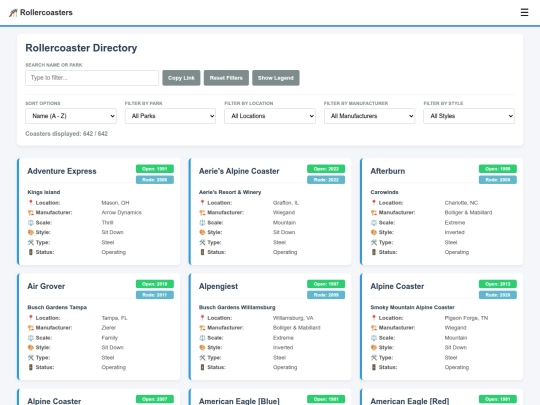540x405 pixels.
Task: Click the Aerie's Alpine Coaster type tools icon
Action: click(x=202, y=242)
